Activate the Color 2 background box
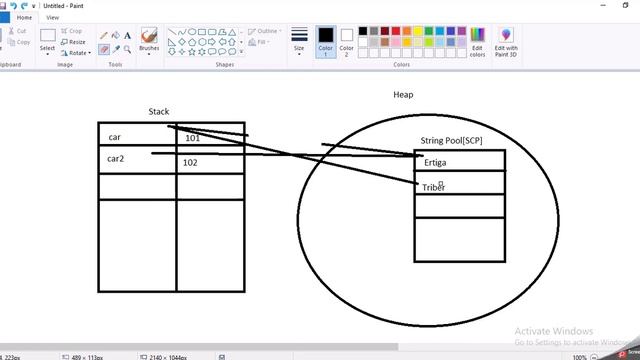Screen dimensions: 640x360 point(347,42)
